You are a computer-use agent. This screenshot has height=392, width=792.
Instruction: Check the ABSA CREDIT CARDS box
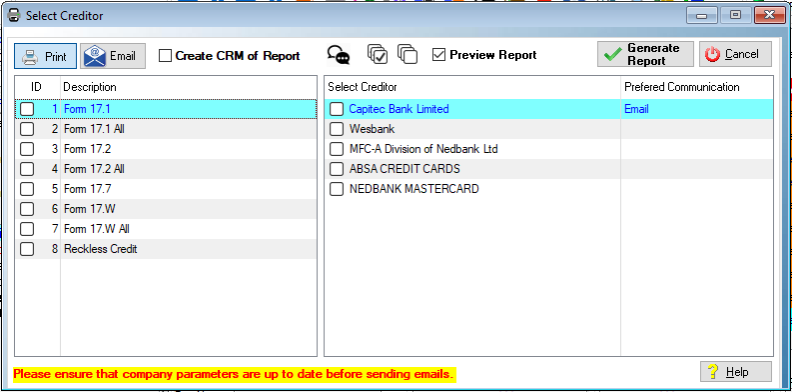336,169
